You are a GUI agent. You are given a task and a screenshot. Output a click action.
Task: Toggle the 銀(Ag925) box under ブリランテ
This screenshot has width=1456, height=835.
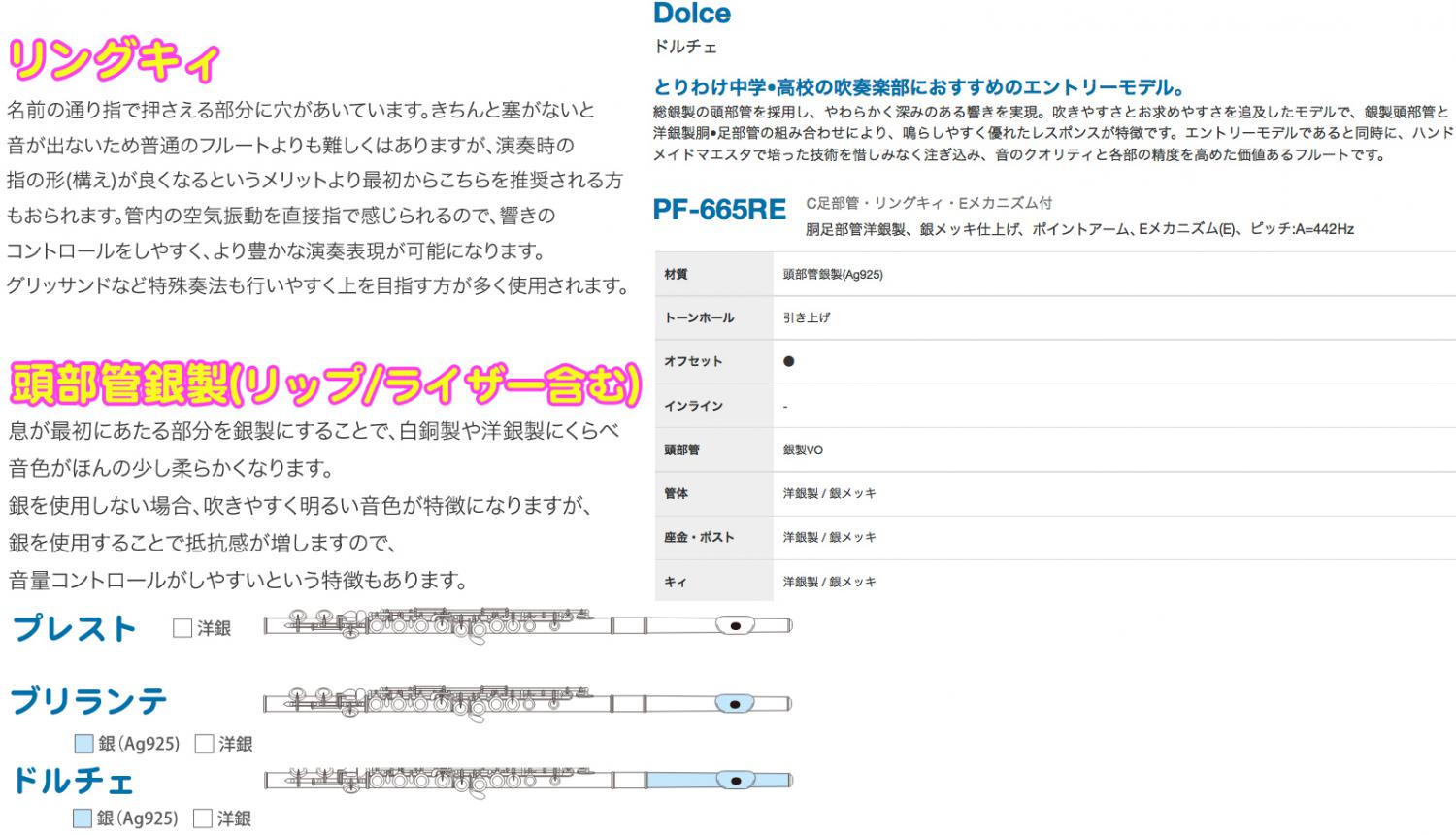[83, 744]
